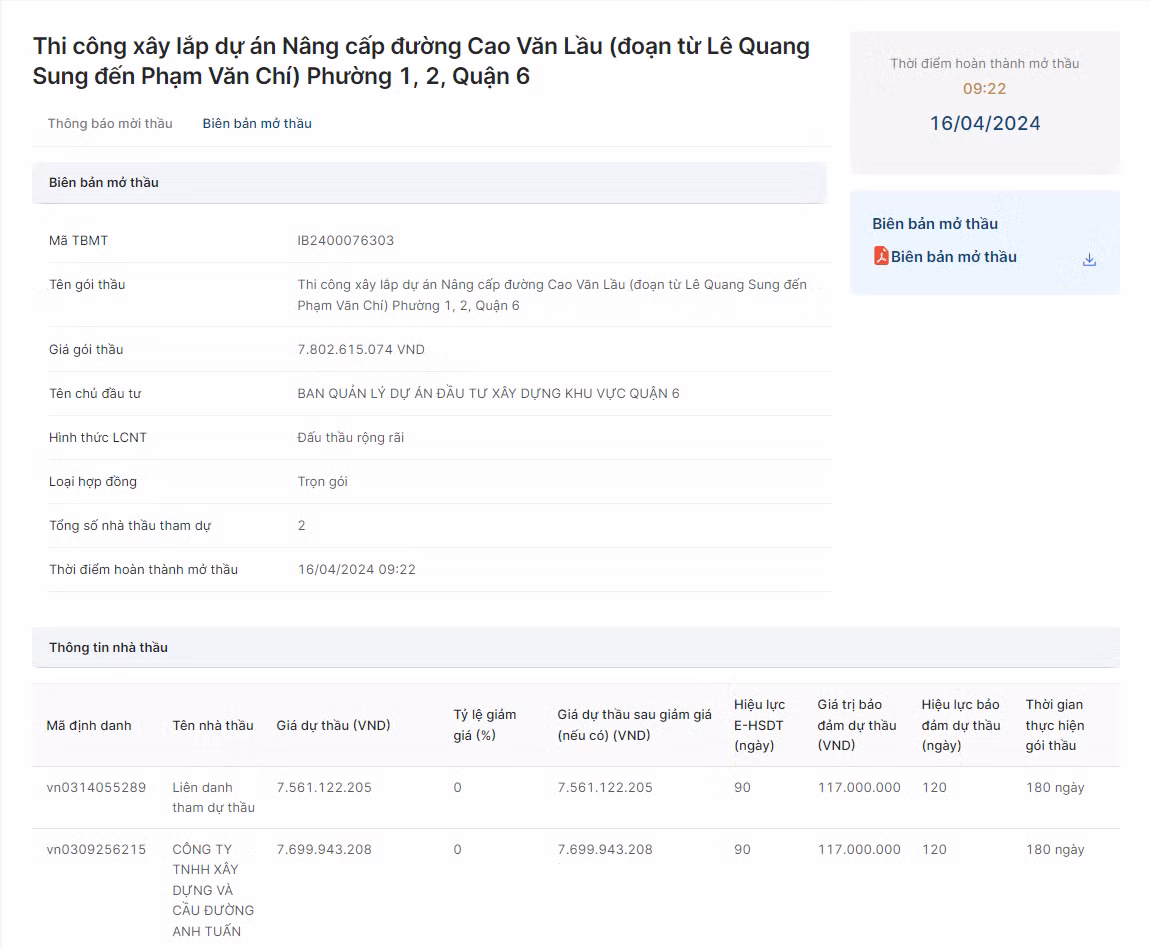Open the Biên bản mở thầu PDF link
This screenshot has height=948, width=1150.
(x=953, y=257)
